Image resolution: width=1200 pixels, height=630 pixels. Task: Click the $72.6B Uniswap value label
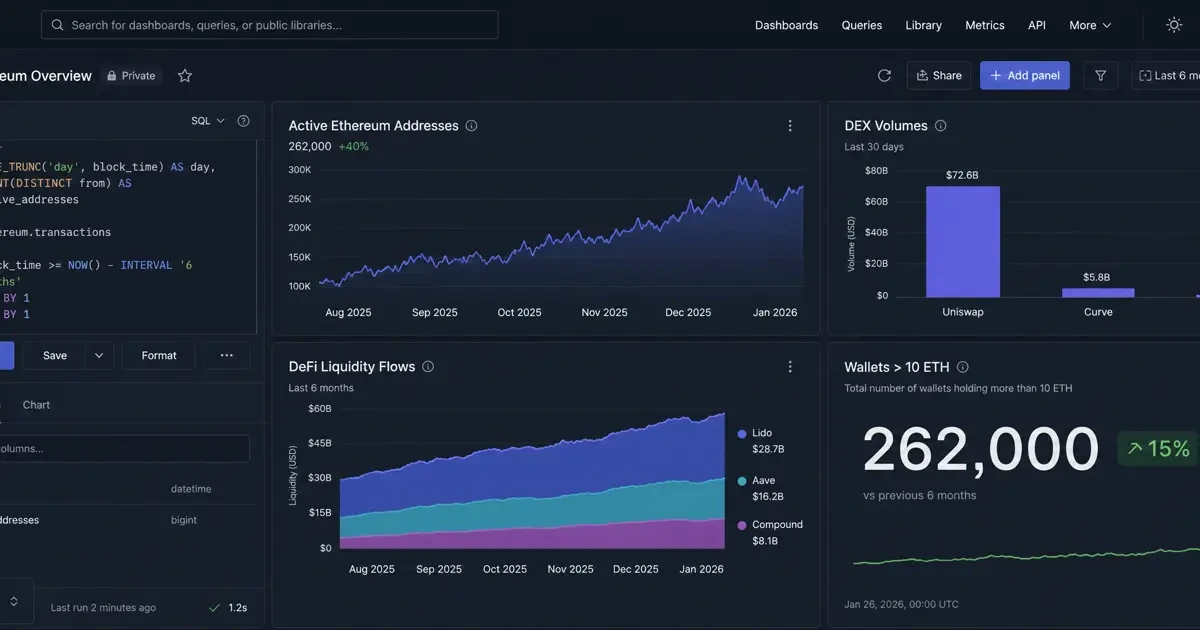coord(962,175)
